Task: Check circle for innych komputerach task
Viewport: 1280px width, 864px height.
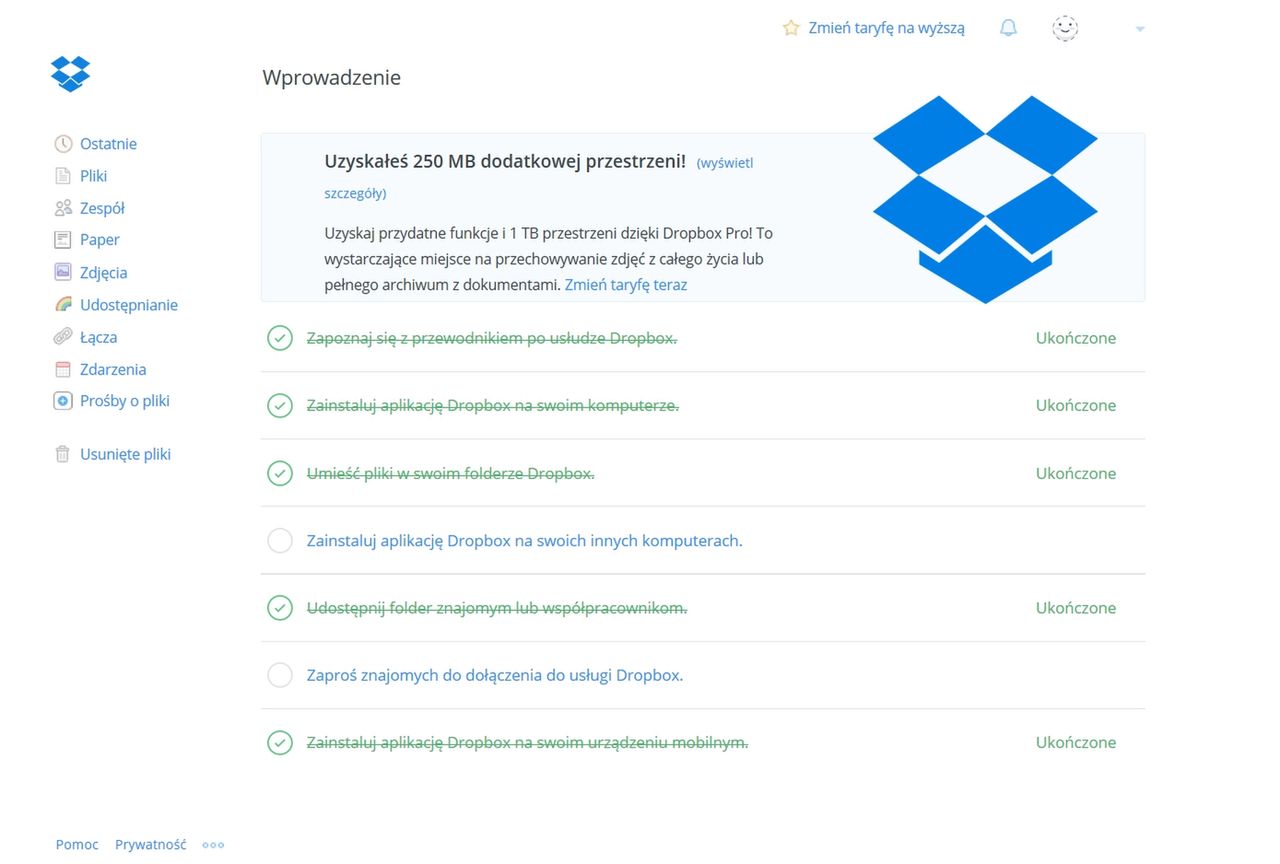Action: point(280,541)
